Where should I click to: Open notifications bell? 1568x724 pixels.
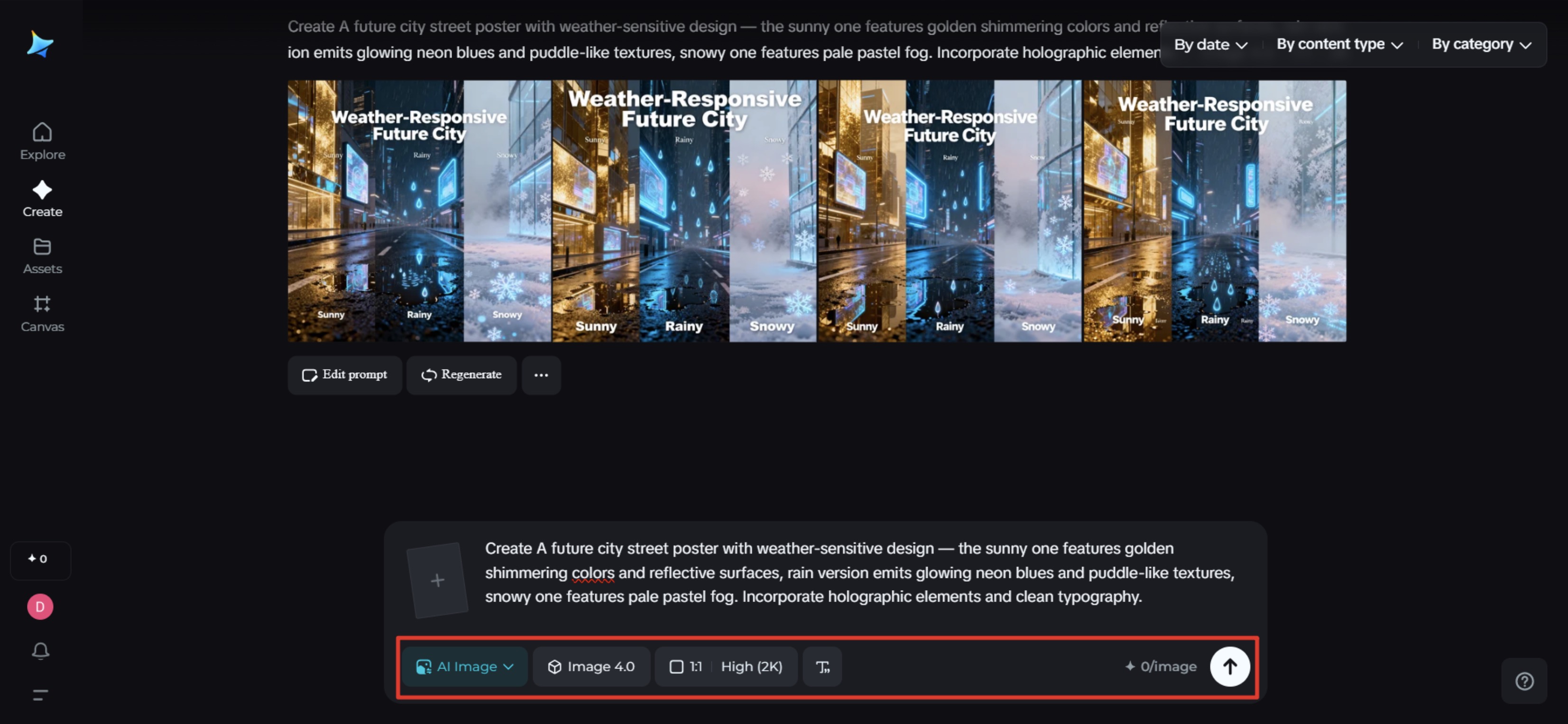click(40, 651)
